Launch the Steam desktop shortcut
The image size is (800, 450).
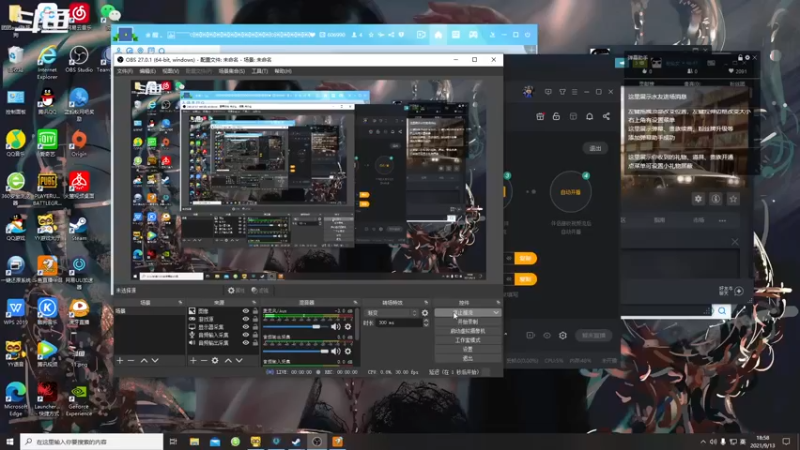coord(79,228)
